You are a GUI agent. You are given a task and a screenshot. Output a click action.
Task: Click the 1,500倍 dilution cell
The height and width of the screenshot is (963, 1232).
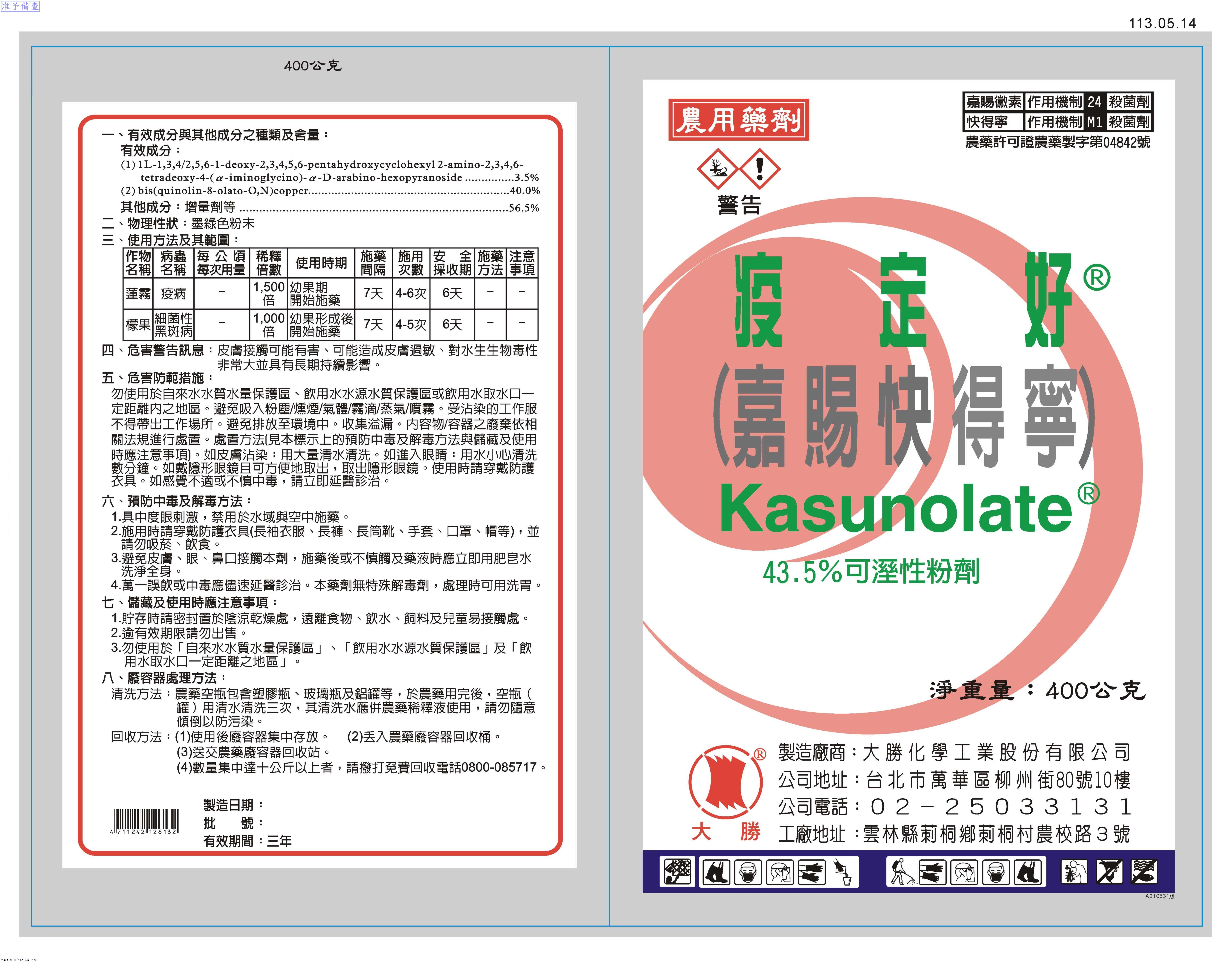tap(268, 293)
